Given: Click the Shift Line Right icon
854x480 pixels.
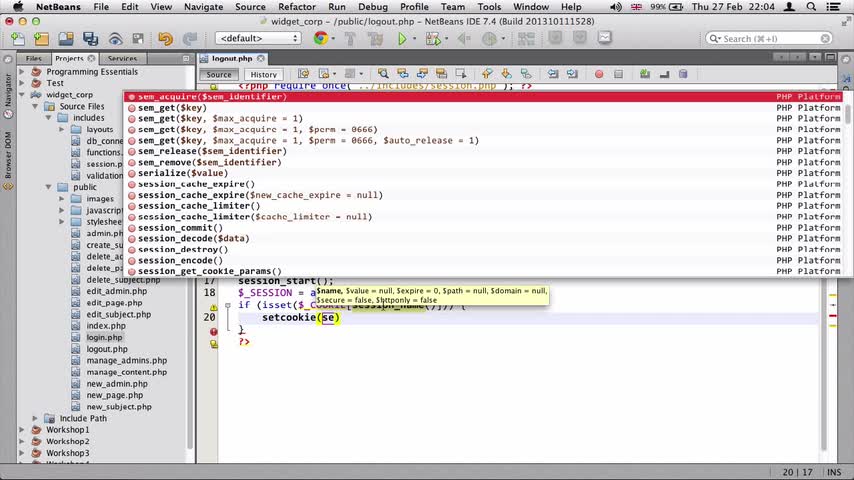Looking at the screenshot, I should click(572, 74).
